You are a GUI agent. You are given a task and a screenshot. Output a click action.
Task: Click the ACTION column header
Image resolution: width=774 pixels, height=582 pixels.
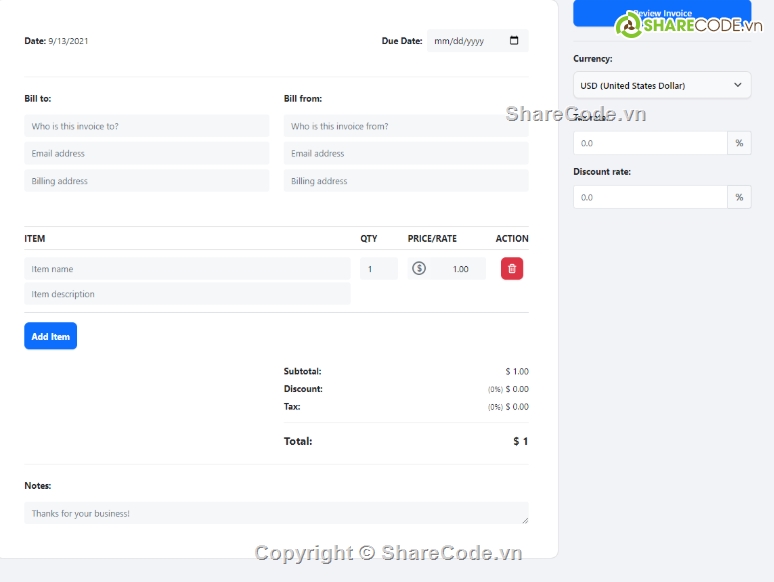coord(512,238)
